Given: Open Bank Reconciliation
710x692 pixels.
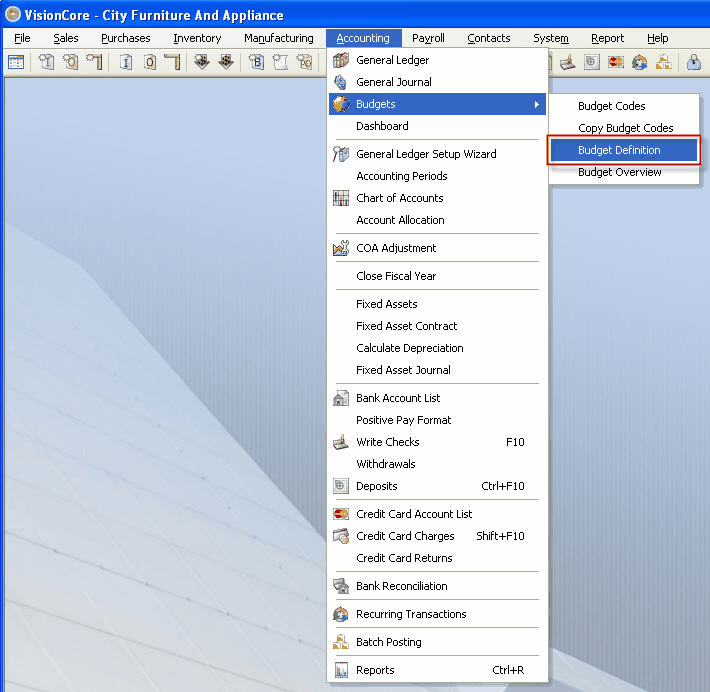Looking at the screenshot, I should click(437, 586).
